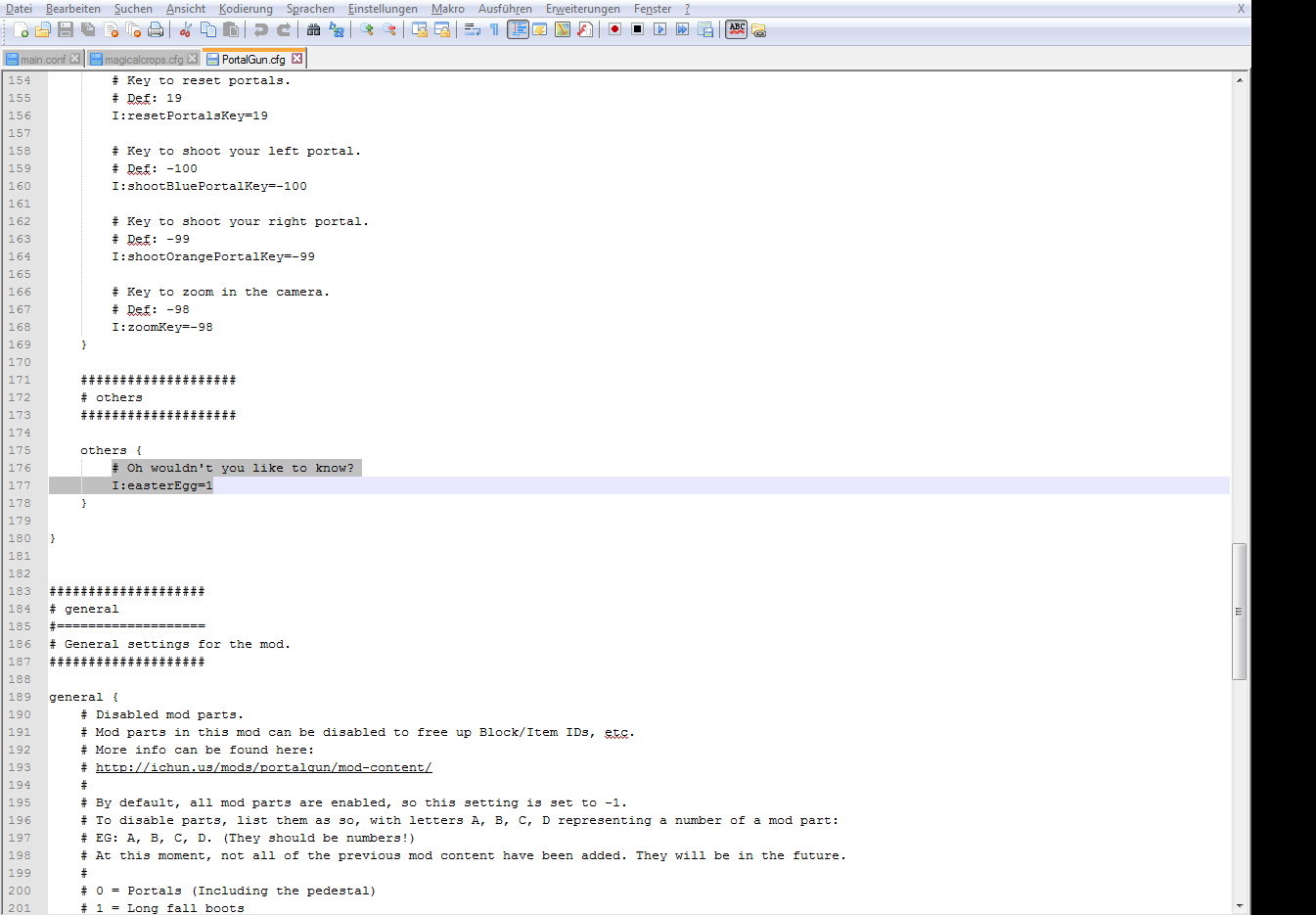1316x915 pixels.
Task: Paste clipboard with the toolbar paste icon
Action: [230, 29]
